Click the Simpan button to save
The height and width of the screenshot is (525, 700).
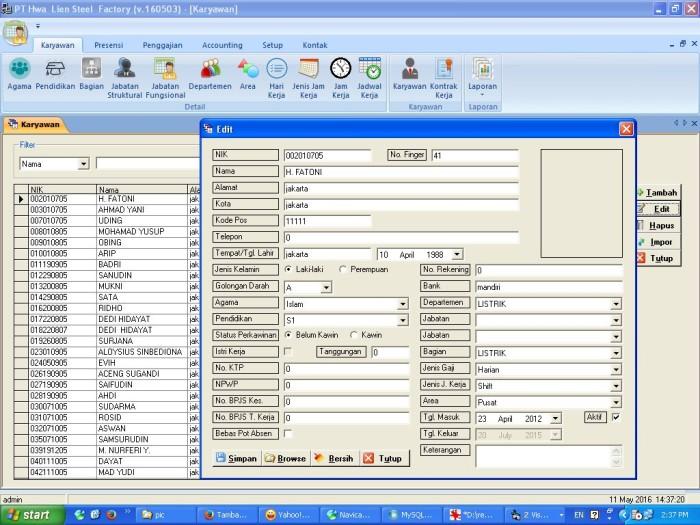236,458
